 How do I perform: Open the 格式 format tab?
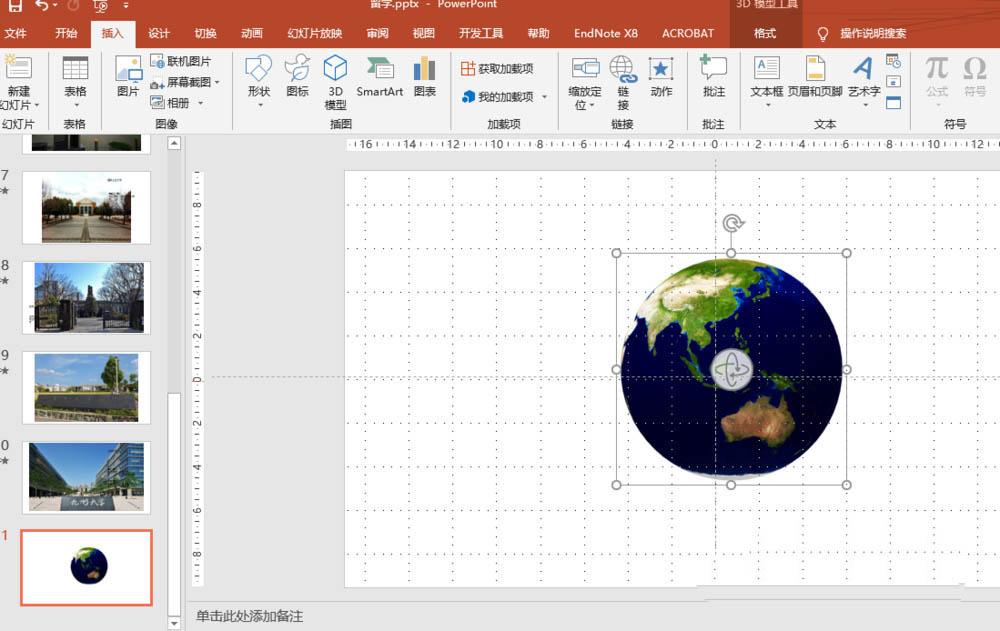coord(765,33)
